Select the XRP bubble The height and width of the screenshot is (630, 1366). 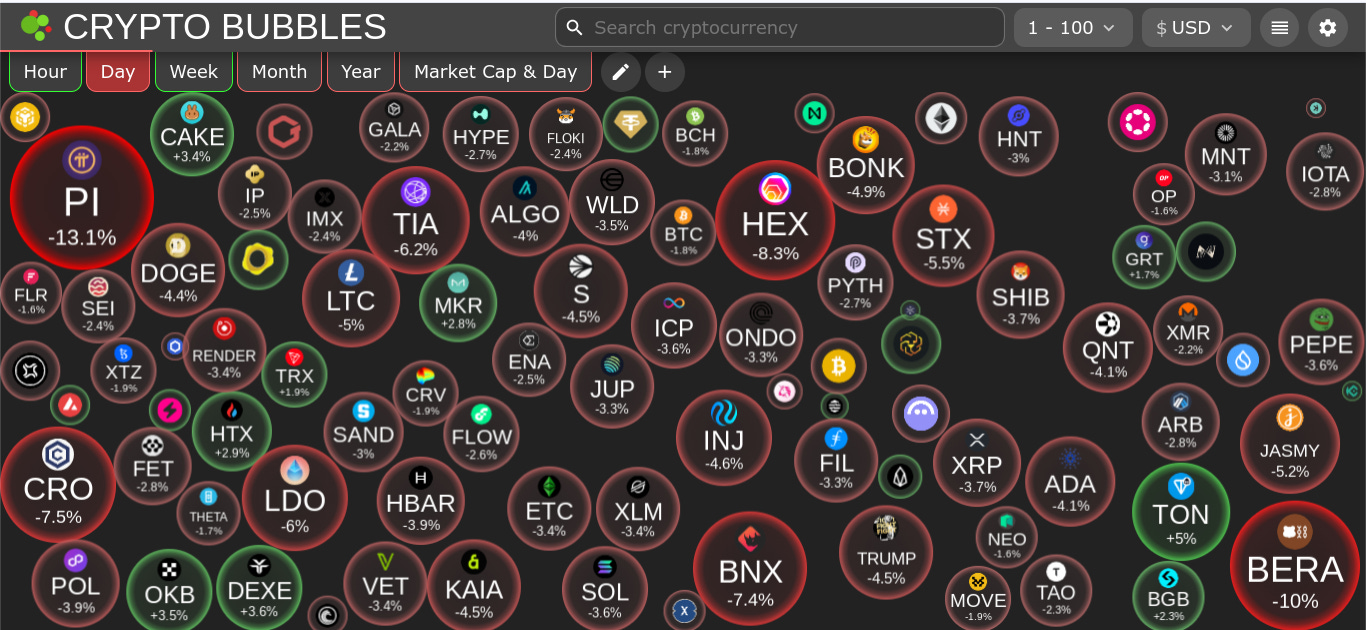point(977,463)
